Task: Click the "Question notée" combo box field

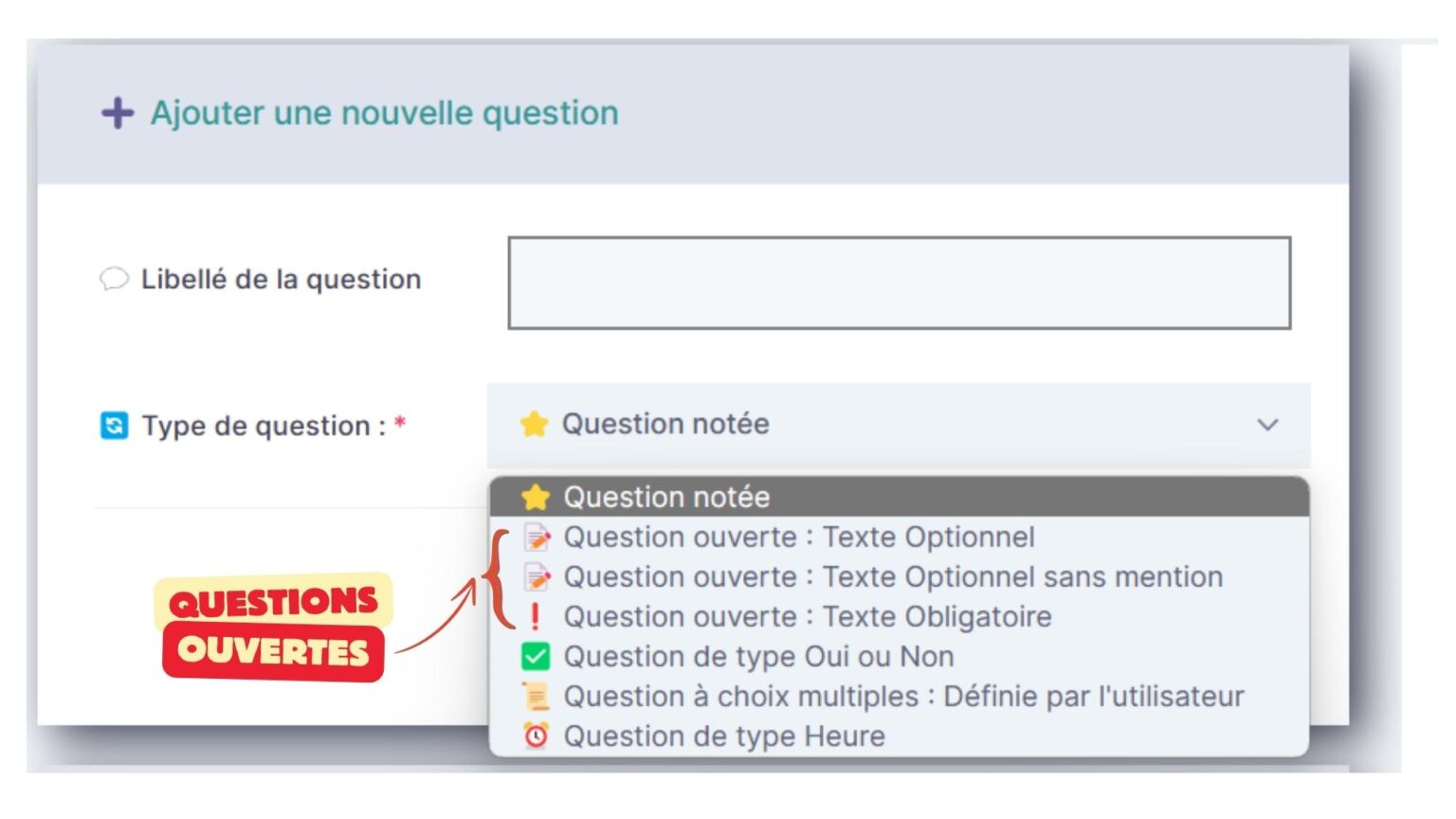Action: pyautogui.click(x=853, y=424)
